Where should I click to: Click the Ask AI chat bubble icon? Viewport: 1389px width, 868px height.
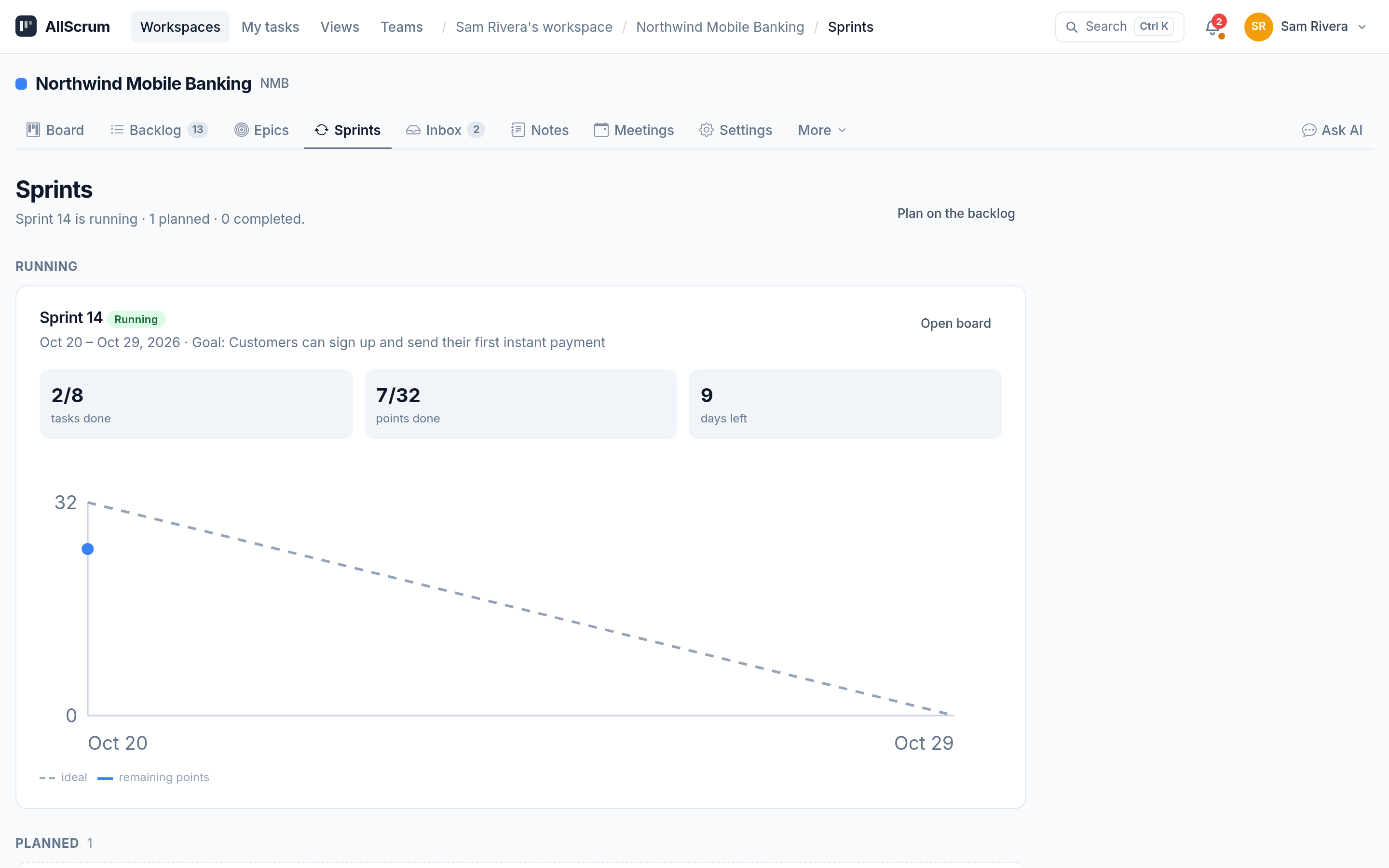pos(1309,130)
